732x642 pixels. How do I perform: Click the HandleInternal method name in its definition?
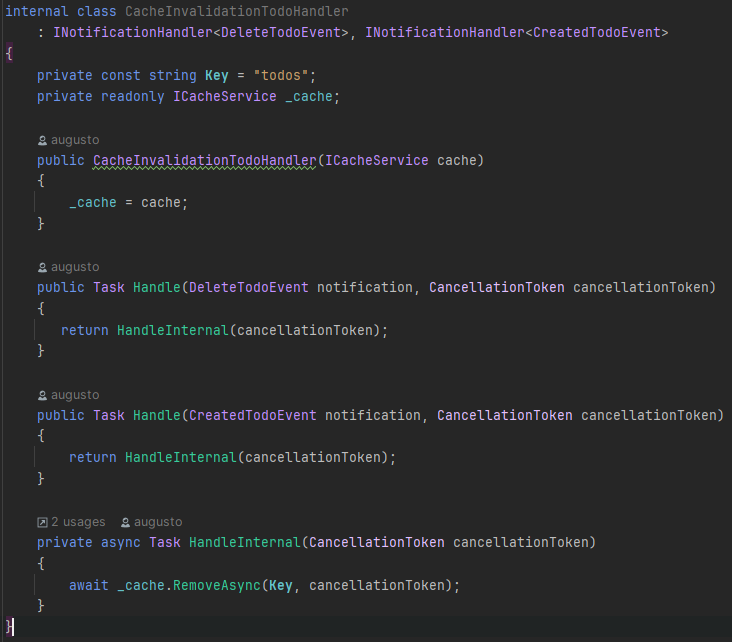click(x=244, y=542)
